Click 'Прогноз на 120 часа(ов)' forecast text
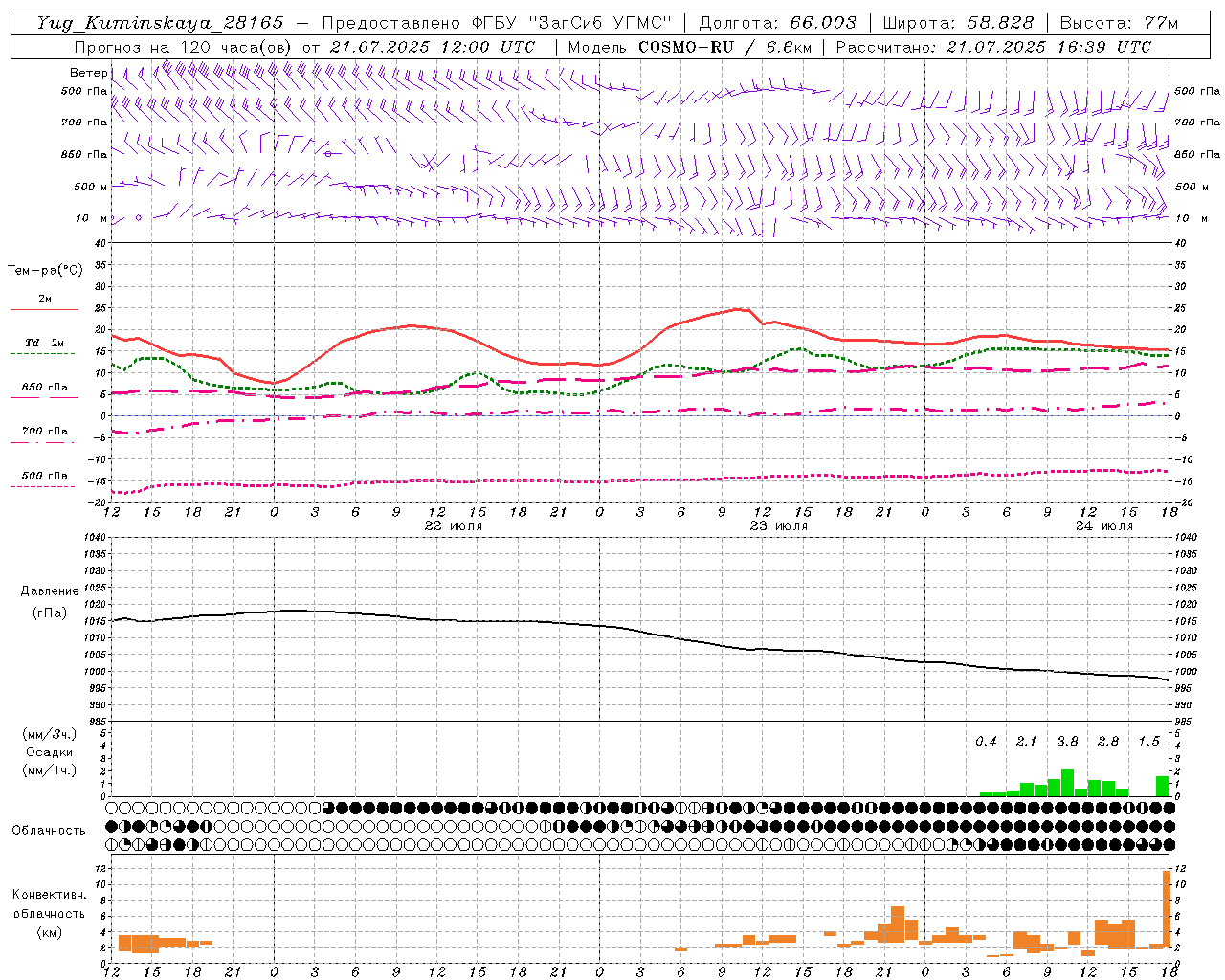The height and width of the screenshot is (980, 1225). [183, 47]
